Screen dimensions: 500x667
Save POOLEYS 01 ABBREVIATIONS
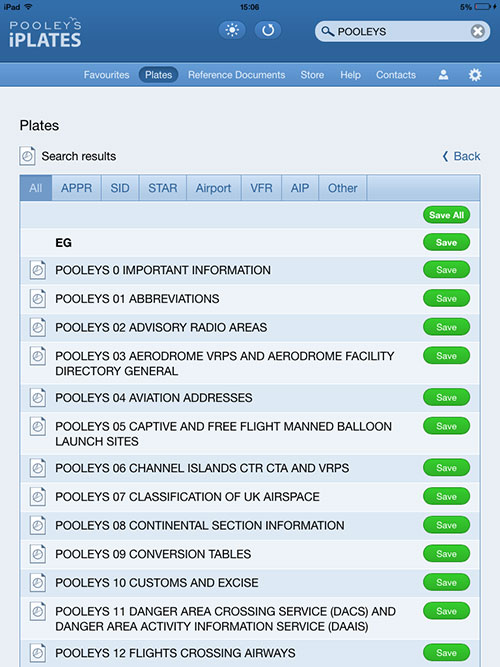click(446, 298)
